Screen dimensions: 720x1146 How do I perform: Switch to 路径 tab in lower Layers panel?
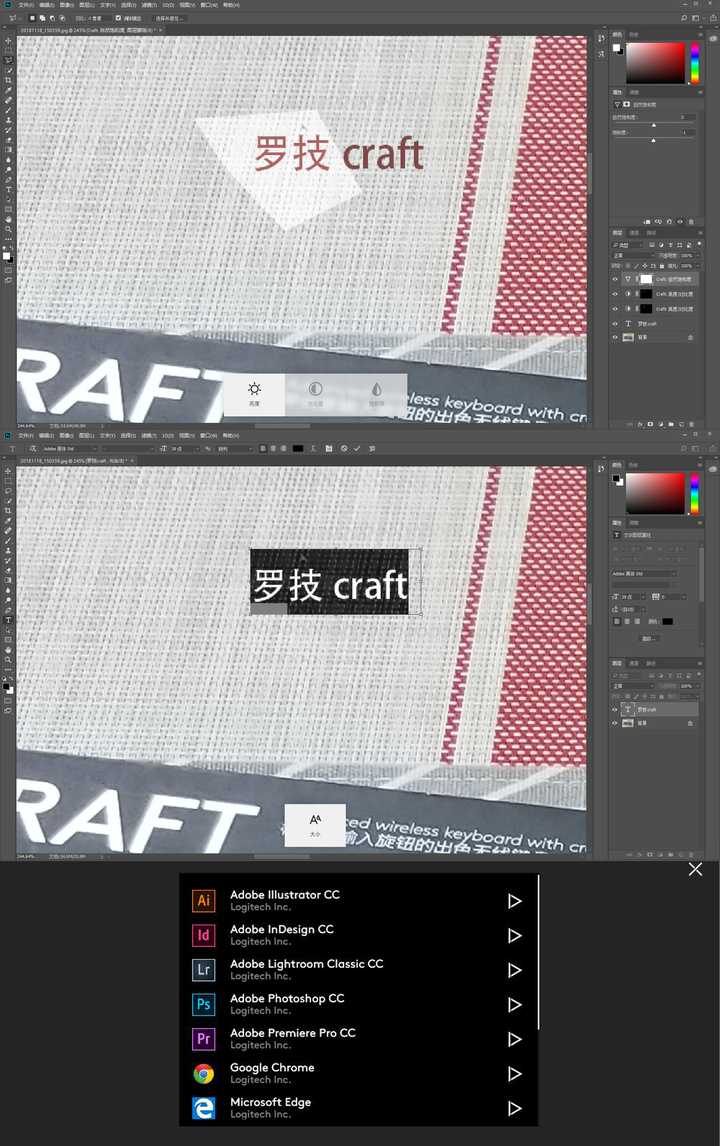(x=651, y=664)
